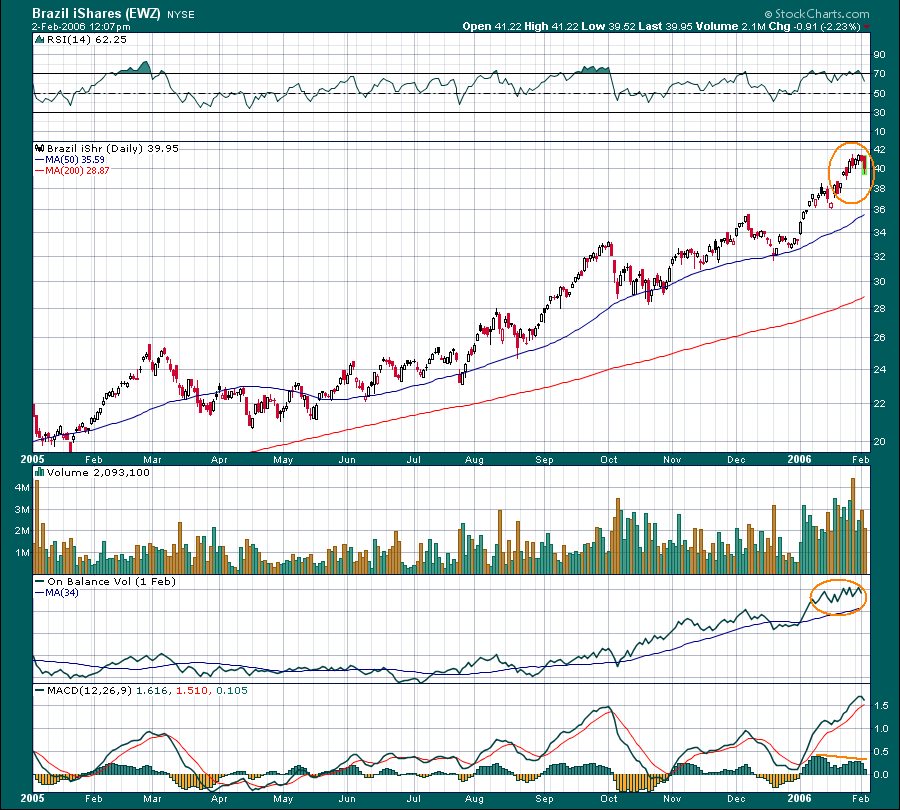Click the NYSE exchange label
900x810 pixels.
coord(181,15)
